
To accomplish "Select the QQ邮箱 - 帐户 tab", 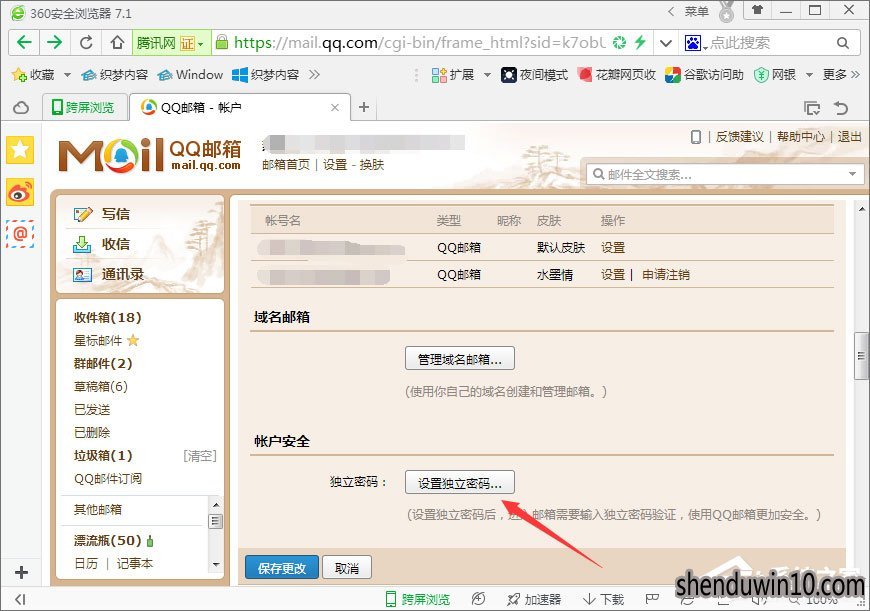I will pyautogui.click(x=240, y=107).
